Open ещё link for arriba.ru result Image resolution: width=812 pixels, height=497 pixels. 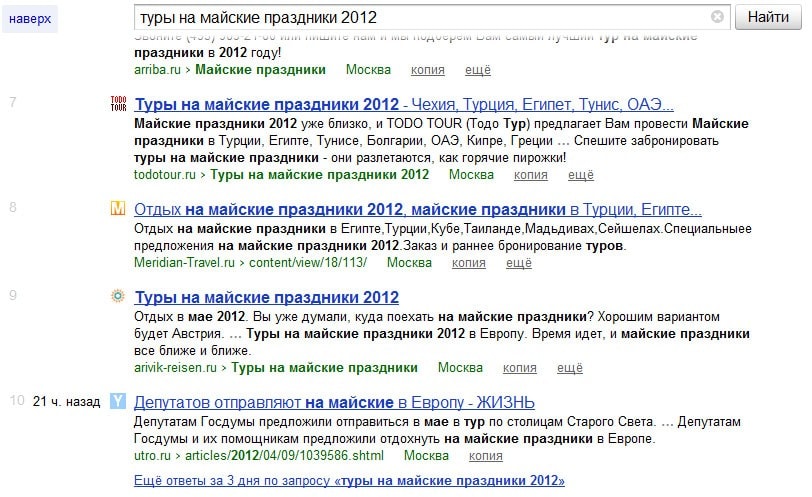[x=477, y=70]
